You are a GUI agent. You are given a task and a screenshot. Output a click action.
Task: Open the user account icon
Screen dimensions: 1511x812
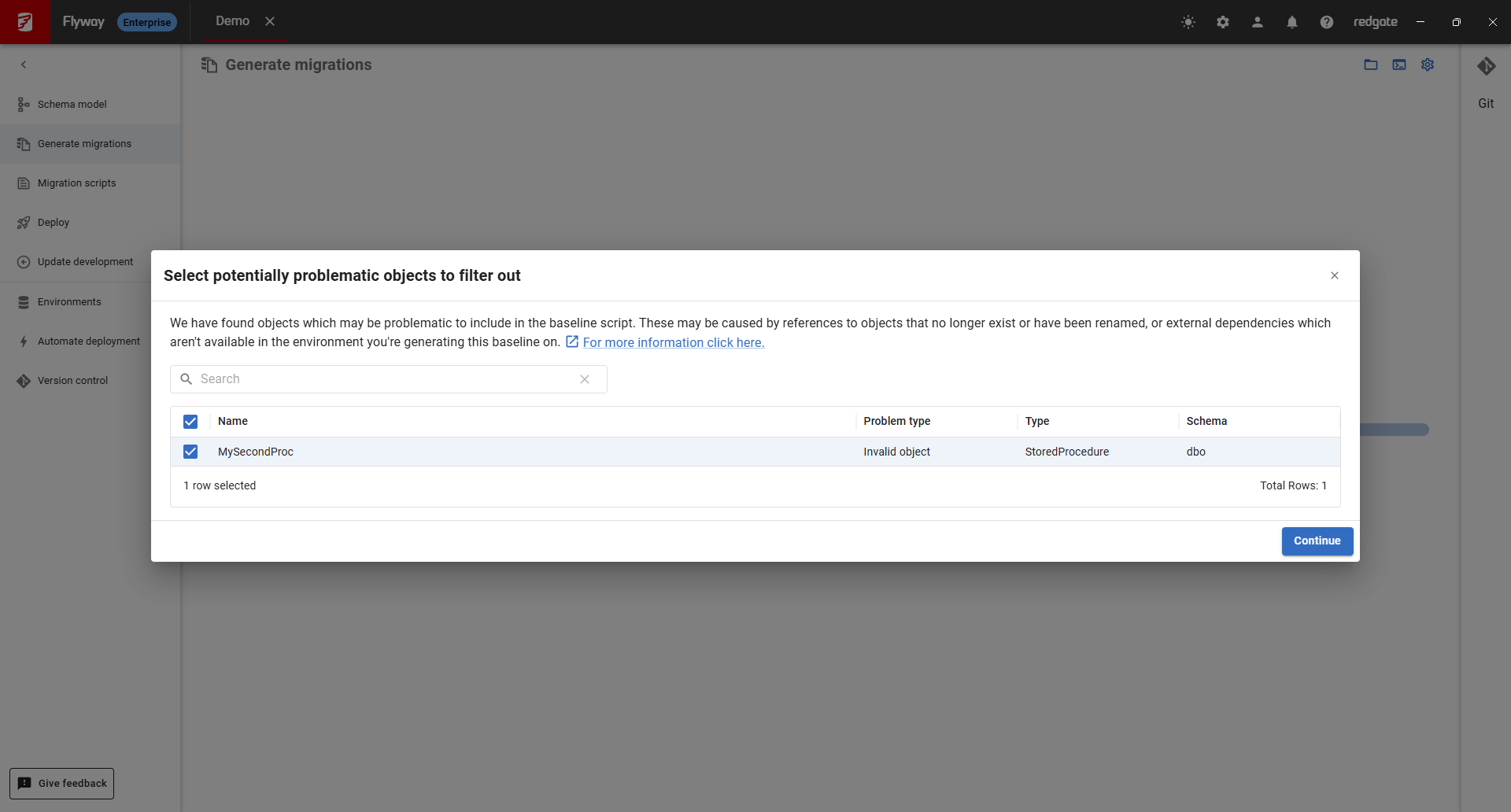point(1258,22)
